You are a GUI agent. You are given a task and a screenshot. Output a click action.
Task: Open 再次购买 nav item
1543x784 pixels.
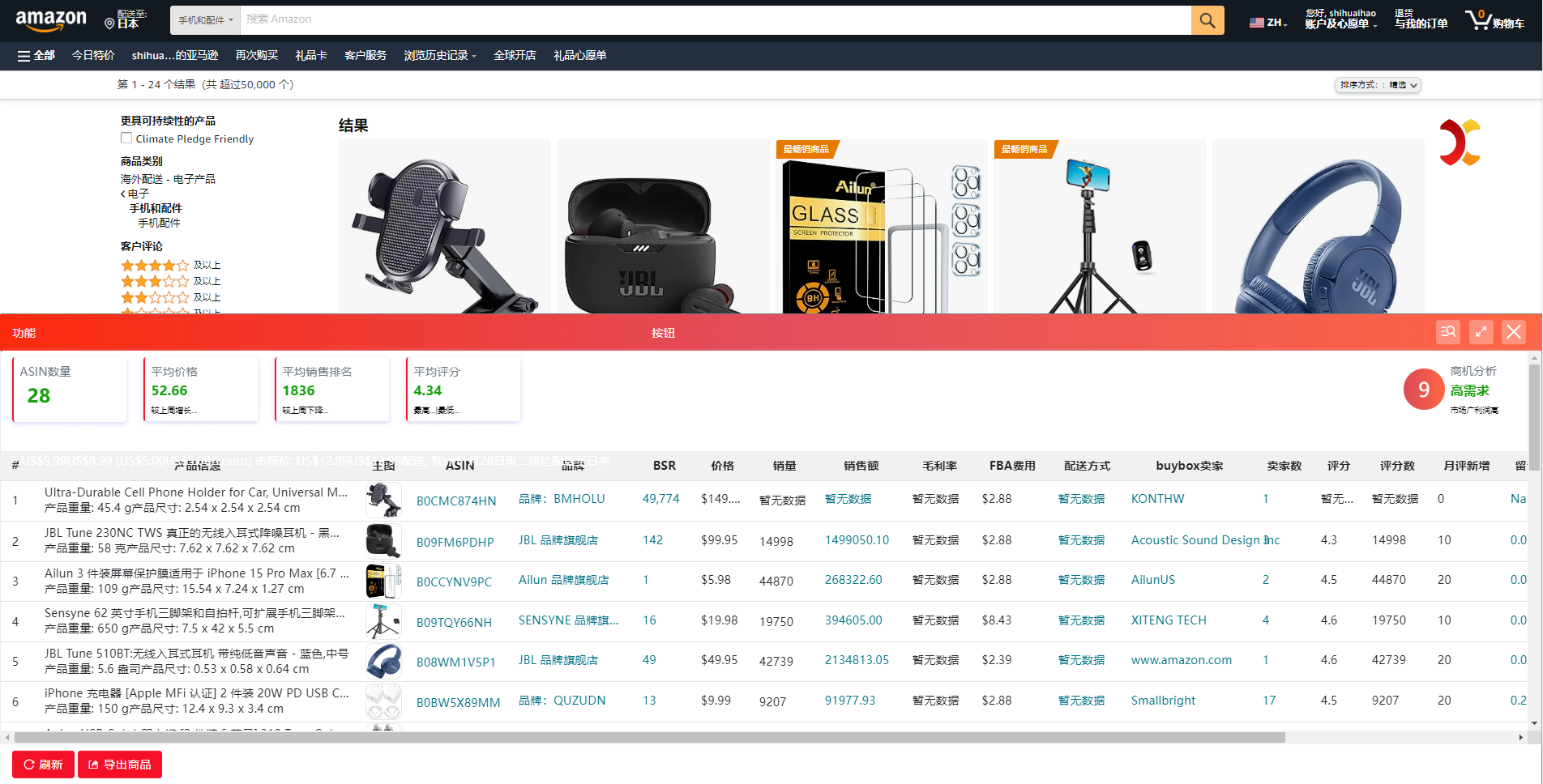pos(256,55)
